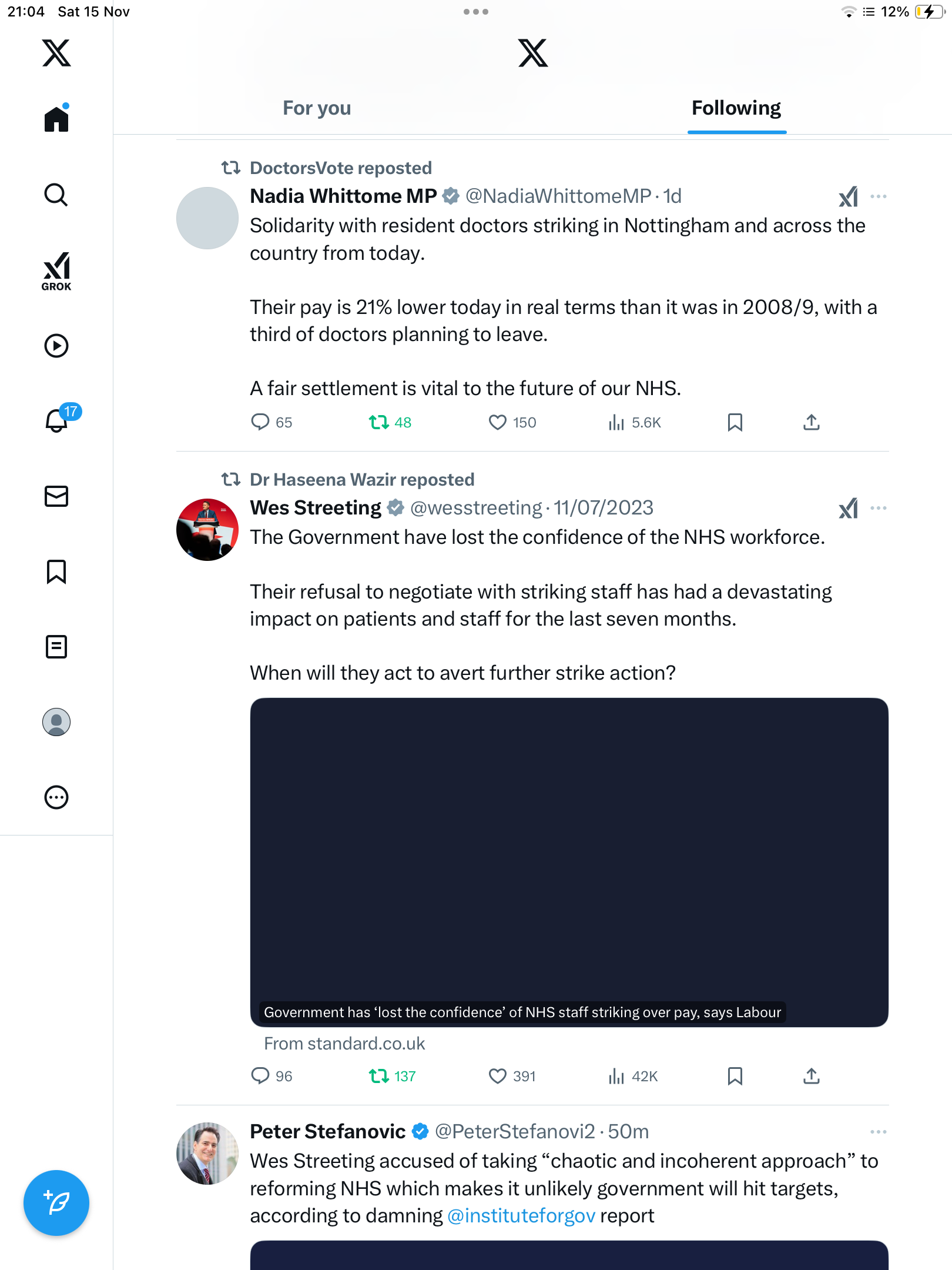The image size is (952, 1270).
Task: Open direct messages envelope icon
Action: [x=56, y=496]
